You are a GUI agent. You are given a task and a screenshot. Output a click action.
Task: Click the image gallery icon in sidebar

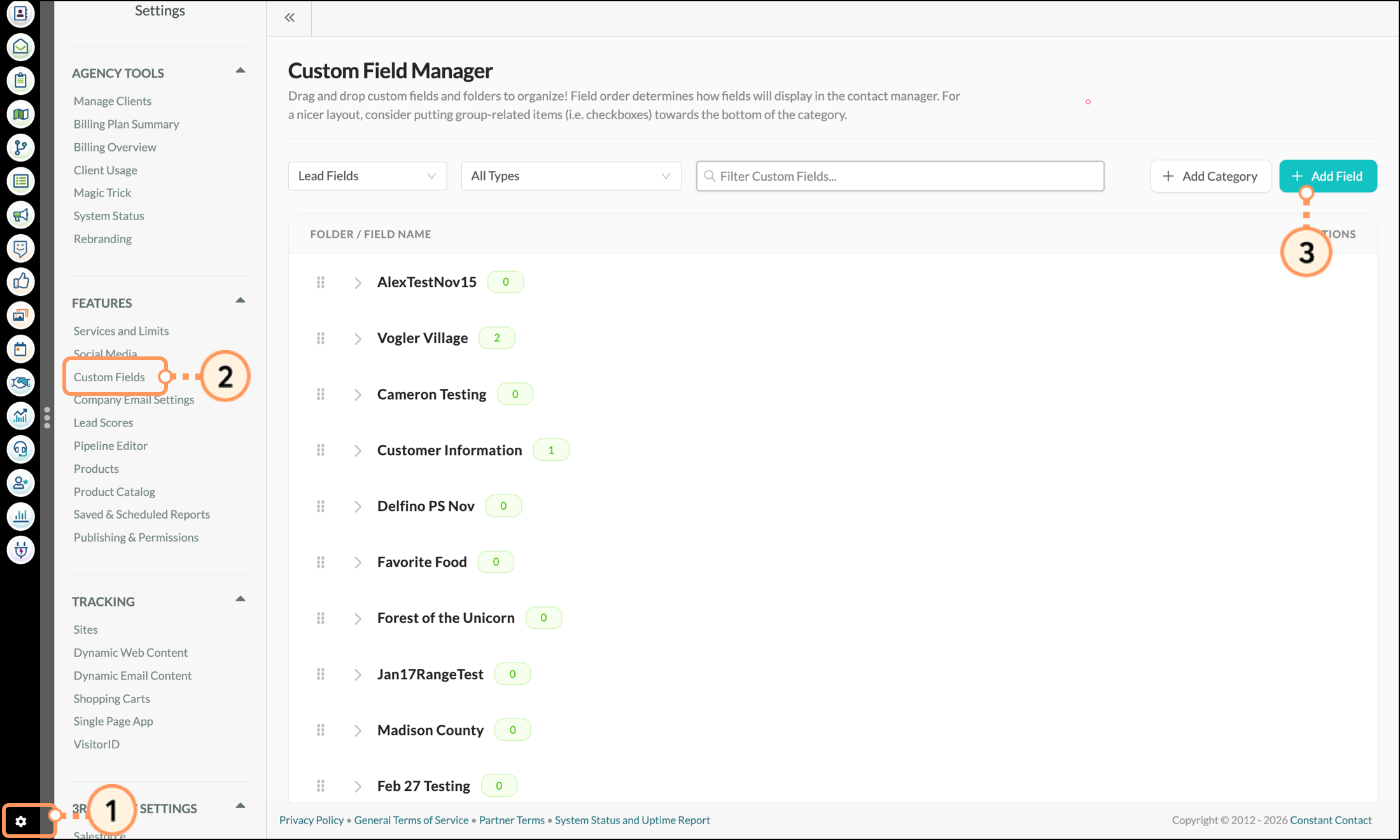click(20, 316)
